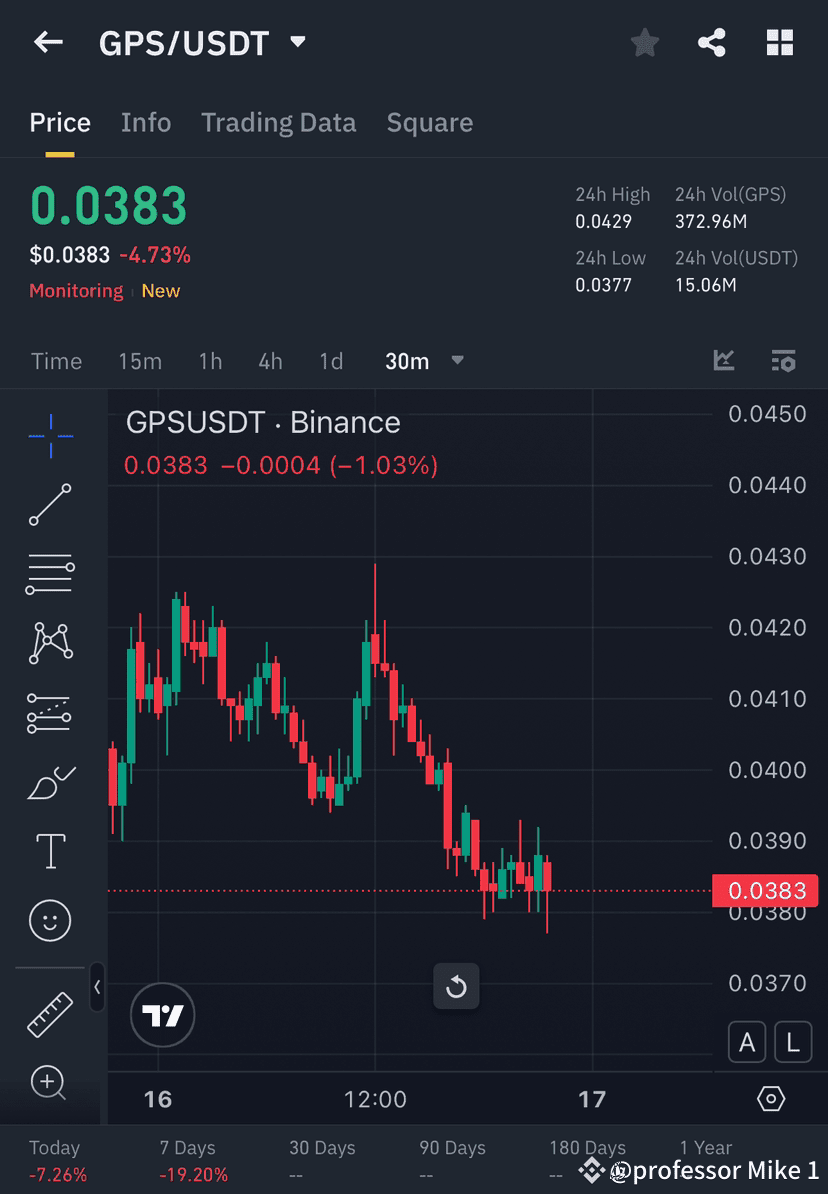Open the Info tab
Image resolution: width=828 pixels, height=1194 pixels.
(x=146, y=122)
